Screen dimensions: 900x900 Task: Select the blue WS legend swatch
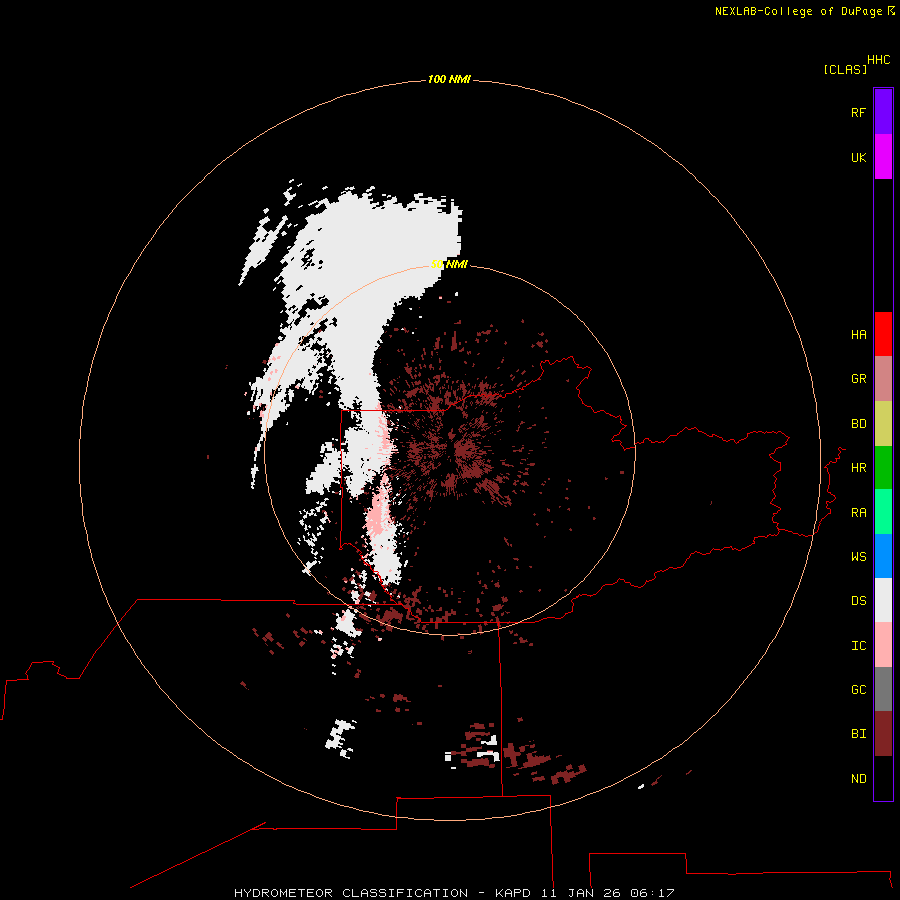(x=883, y=556)
